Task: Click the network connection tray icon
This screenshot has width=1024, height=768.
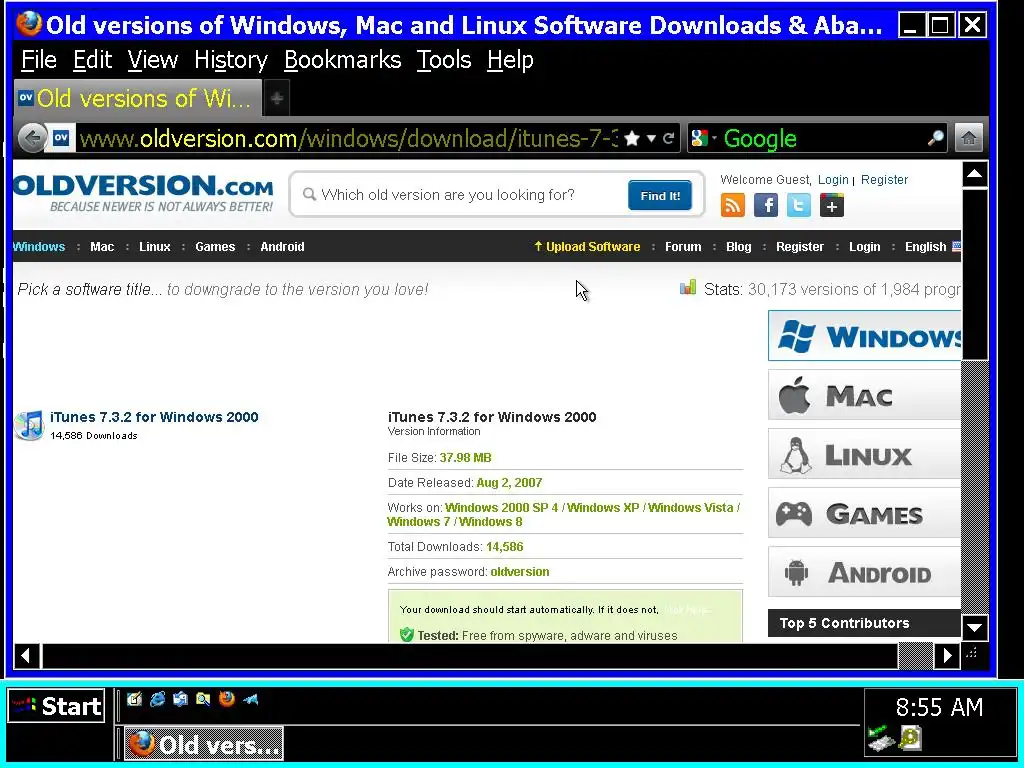Action: click(x=879, y=738)
